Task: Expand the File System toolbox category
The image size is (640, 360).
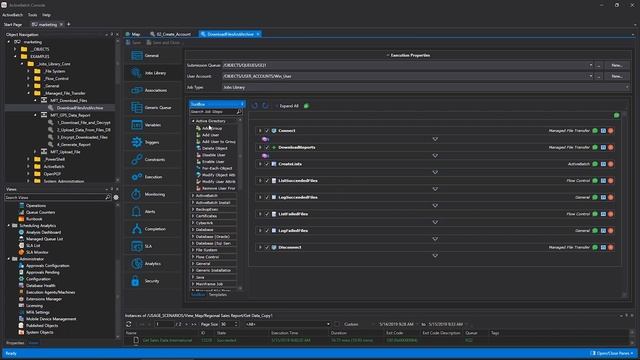Action: click(193, 250)
